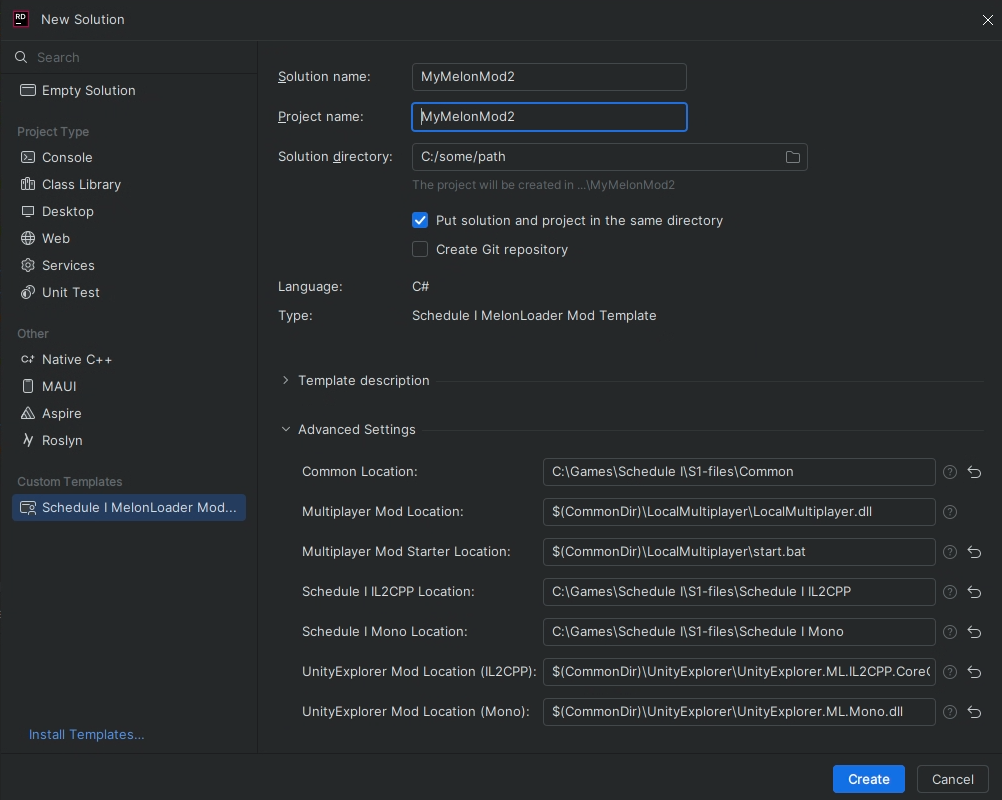
Task: Reset Multiplayer Mod Starter Location
Action: pyautogui.click(x=974, y=551)
